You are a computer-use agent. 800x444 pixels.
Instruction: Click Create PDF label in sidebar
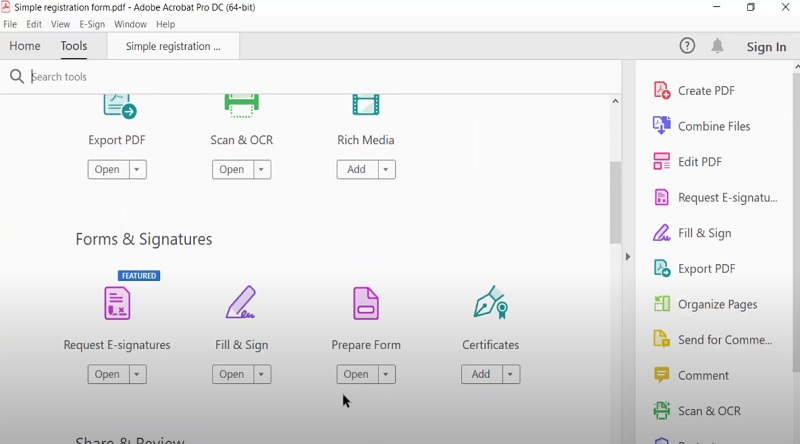tap(706, 91)
